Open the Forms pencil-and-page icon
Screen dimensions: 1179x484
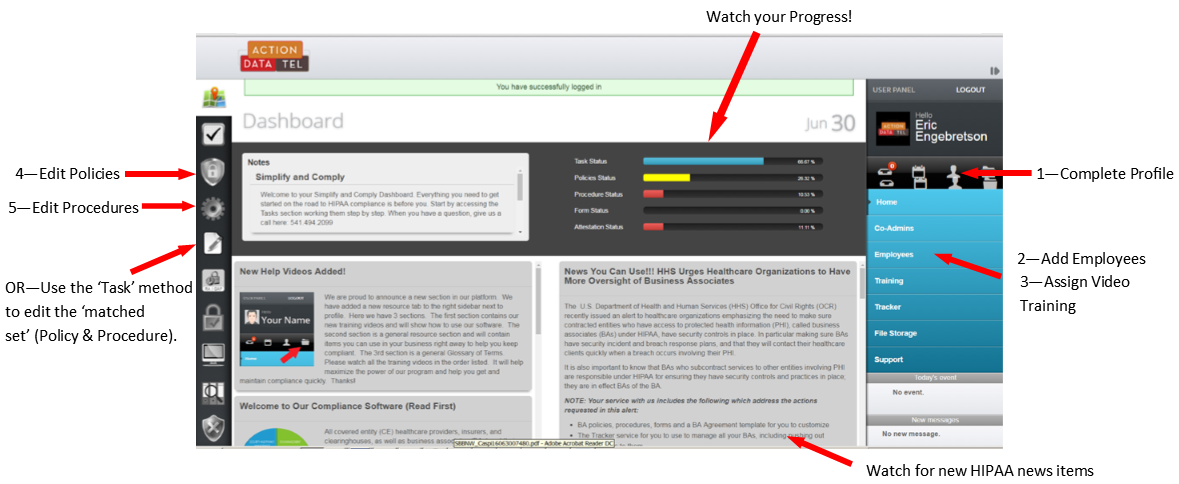(214, 244)
